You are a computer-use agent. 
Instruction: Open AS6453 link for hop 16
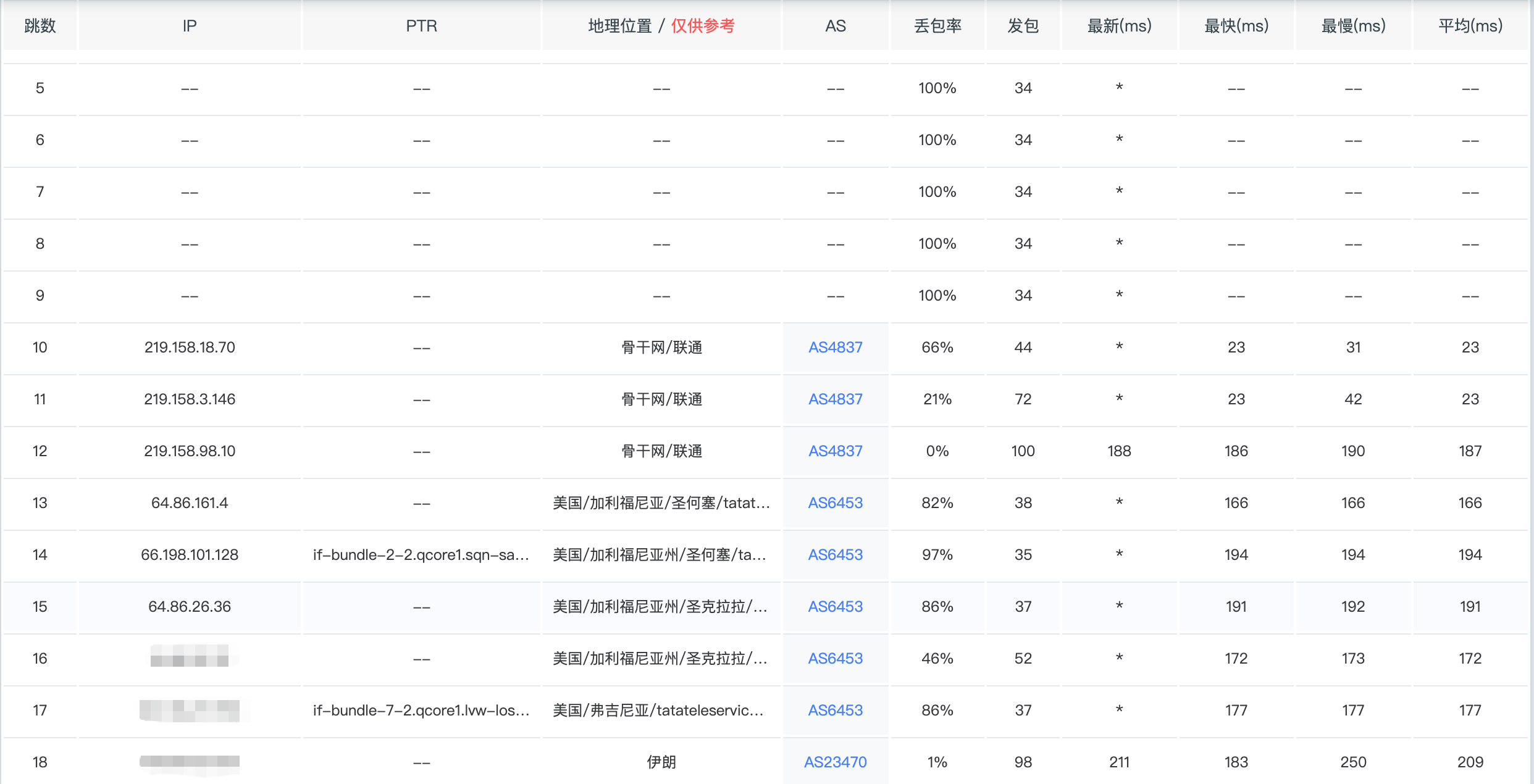[835, 659]
